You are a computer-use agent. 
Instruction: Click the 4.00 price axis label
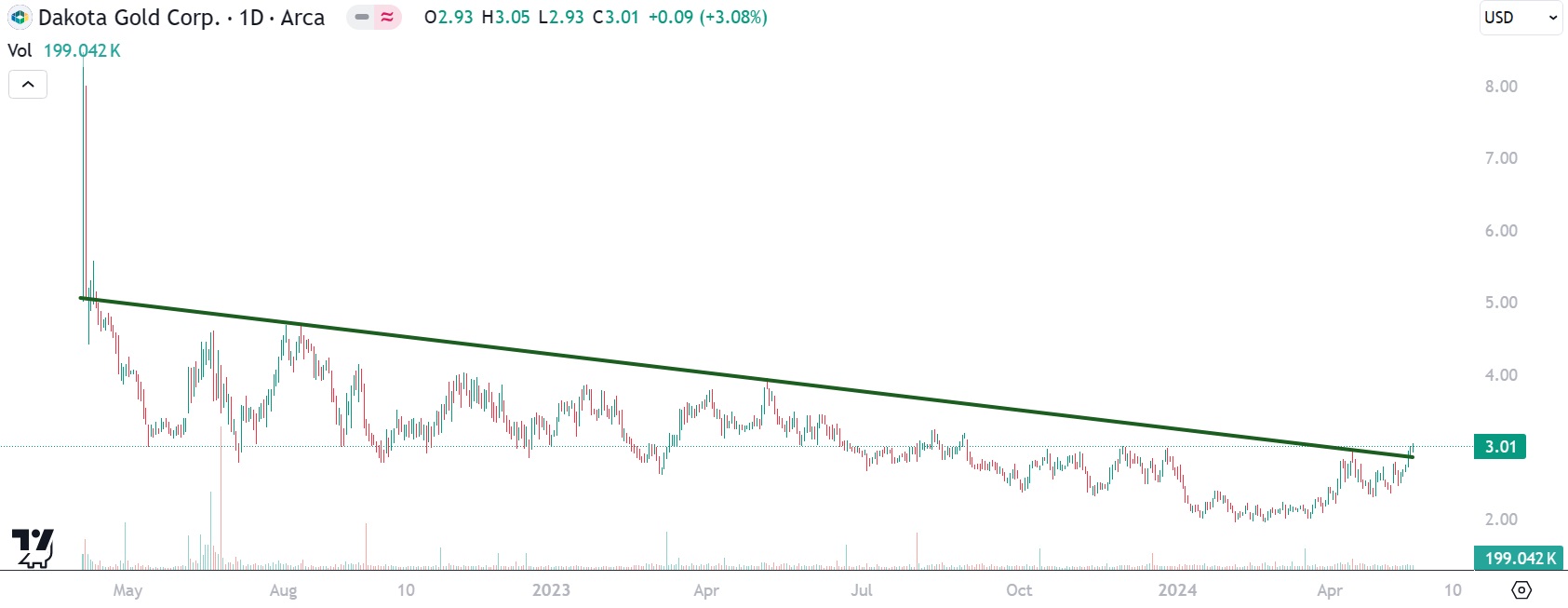(x=1501, y=375)
